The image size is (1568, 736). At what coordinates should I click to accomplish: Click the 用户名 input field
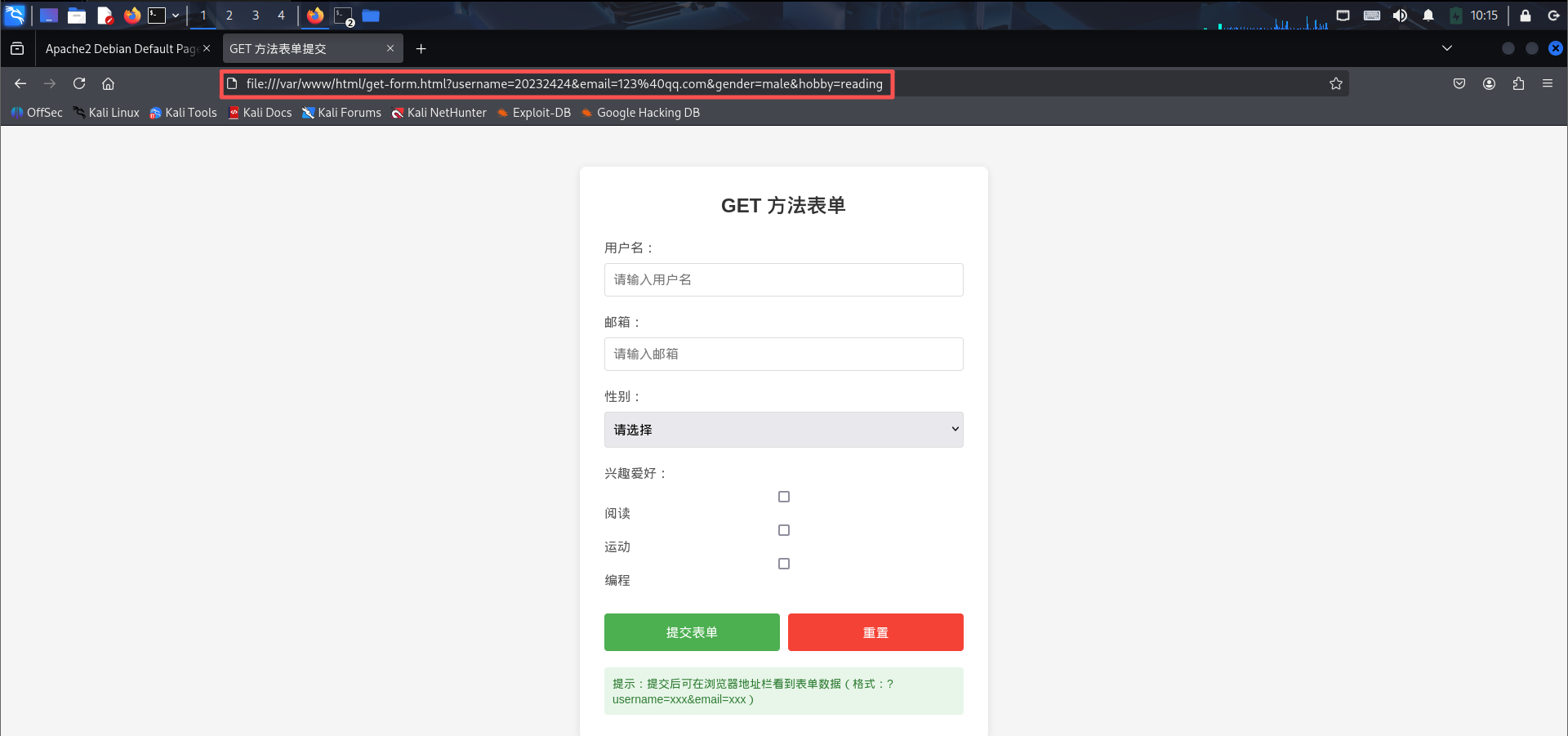(x=783, y=279)
